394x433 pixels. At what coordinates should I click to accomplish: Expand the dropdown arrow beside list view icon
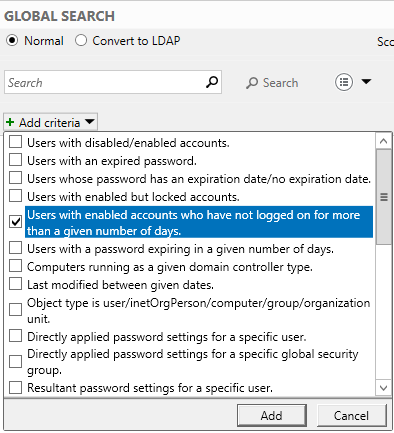click(x=366, y=82)
